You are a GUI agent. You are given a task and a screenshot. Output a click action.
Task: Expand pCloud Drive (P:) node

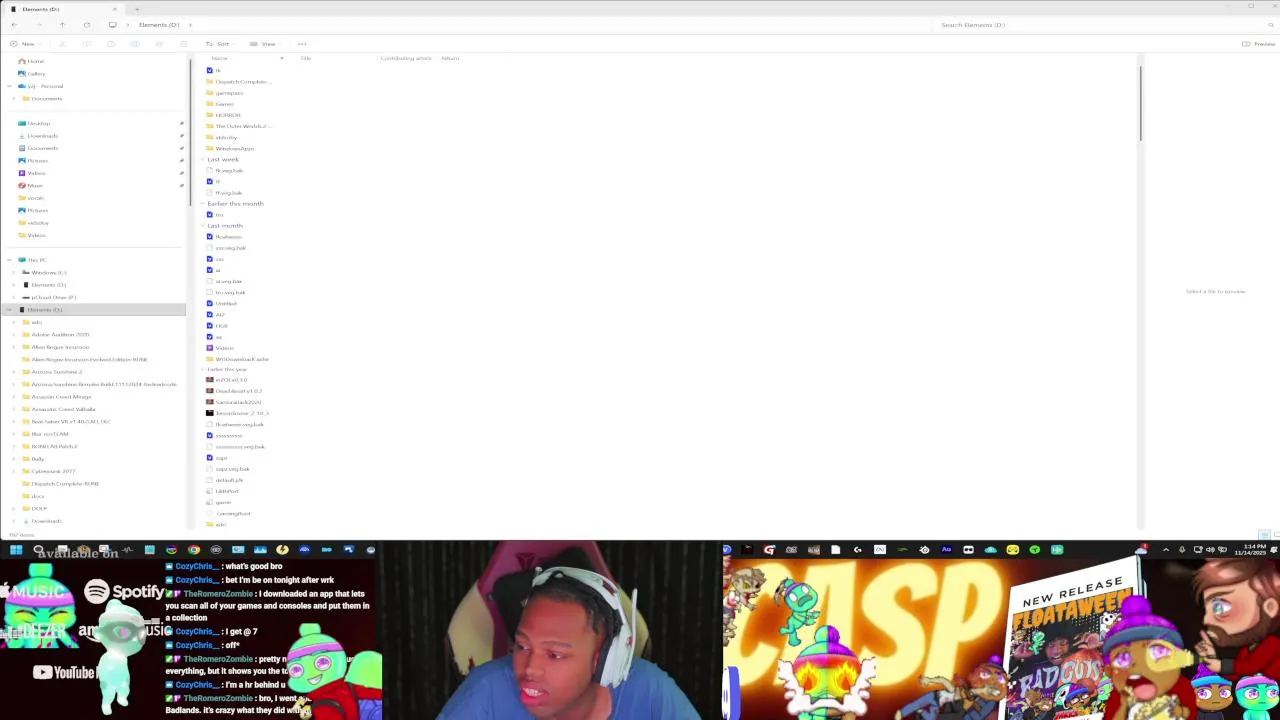tap(14, 297)
